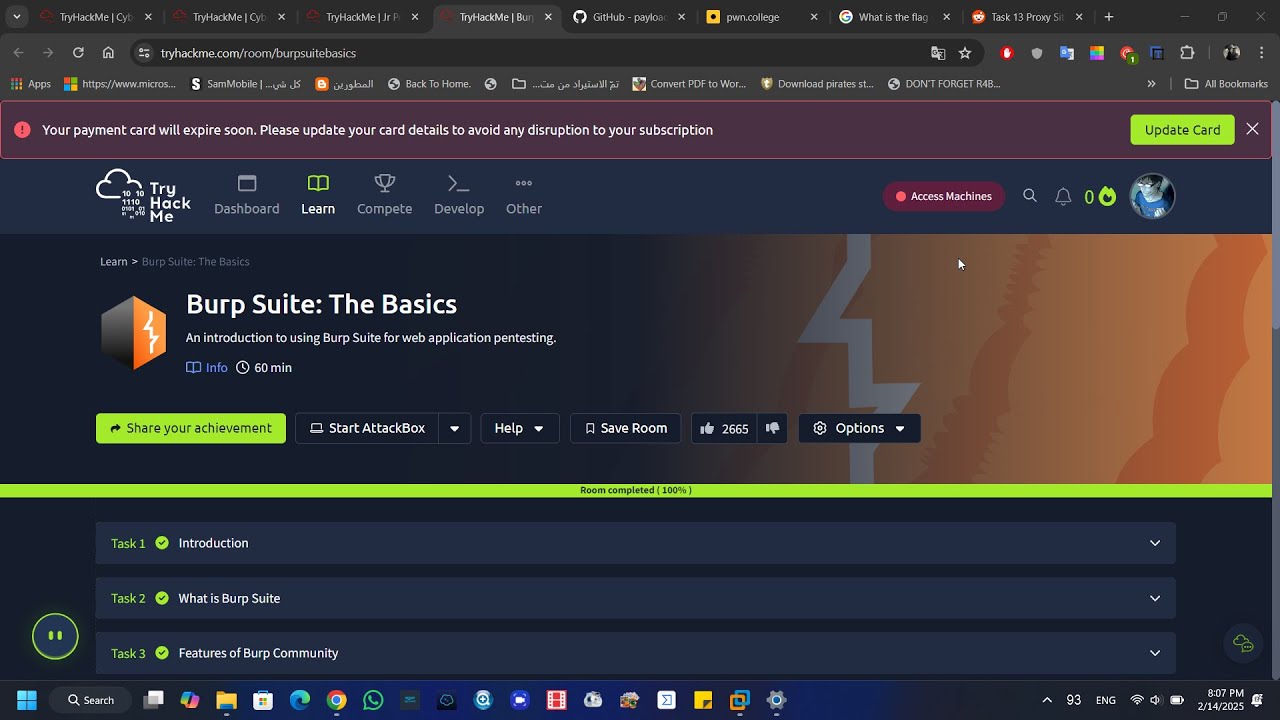Follow the Learn breadcrumb link
Image resolution: width=1280 pixels, height=720 pixels.
(x=114, y=262)
